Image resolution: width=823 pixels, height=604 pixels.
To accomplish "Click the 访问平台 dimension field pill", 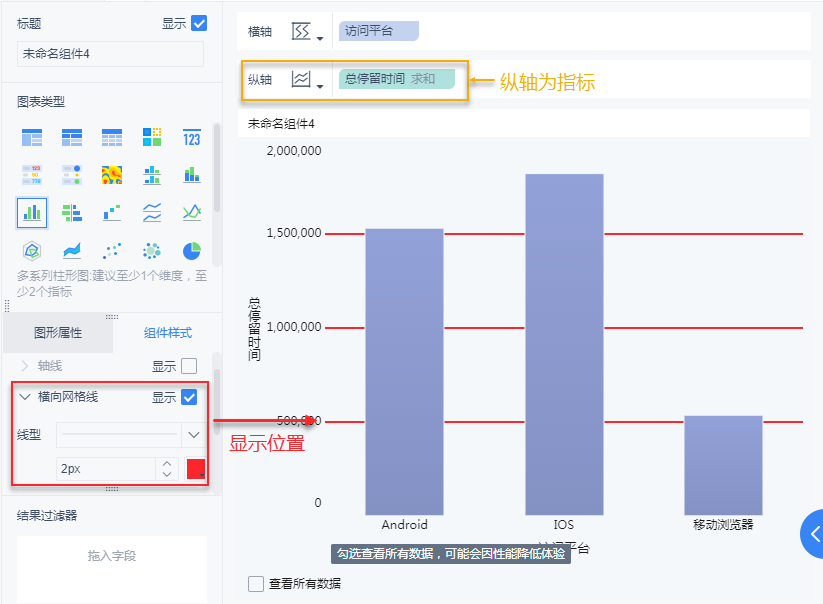I will click(x=378, y=31).
